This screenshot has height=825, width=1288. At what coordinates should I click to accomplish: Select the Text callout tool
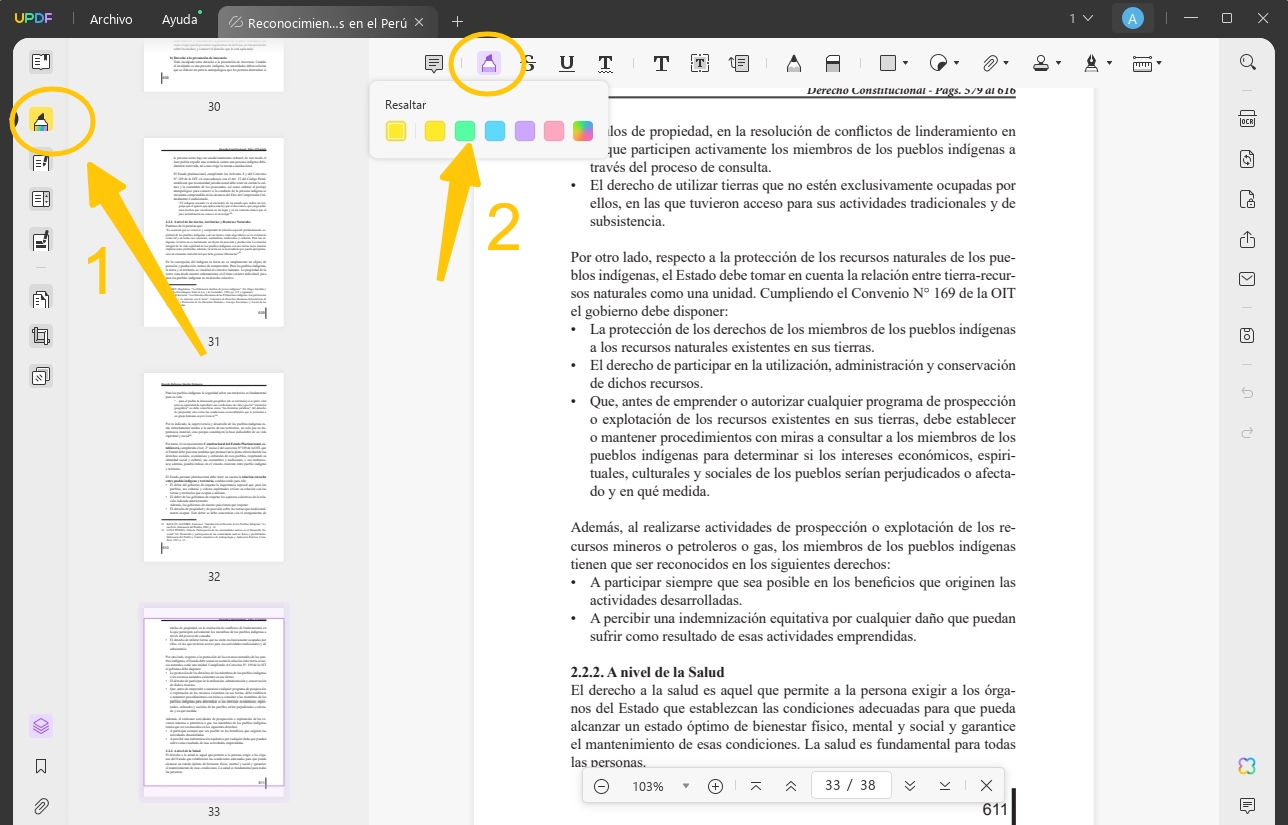click(738, 63)
